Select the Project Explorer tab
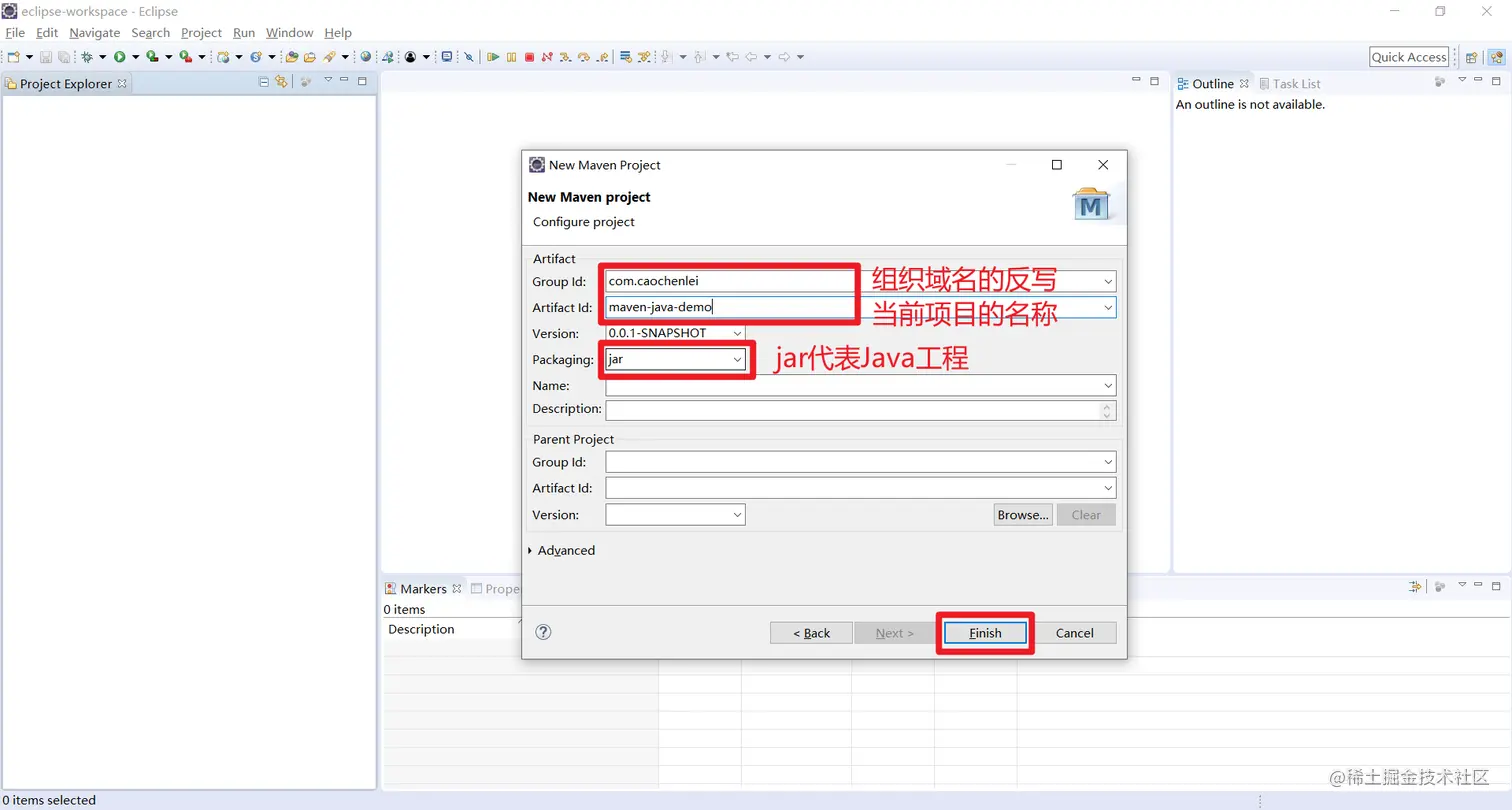This screenshot has width=1512, height=810. pos(66,84)
